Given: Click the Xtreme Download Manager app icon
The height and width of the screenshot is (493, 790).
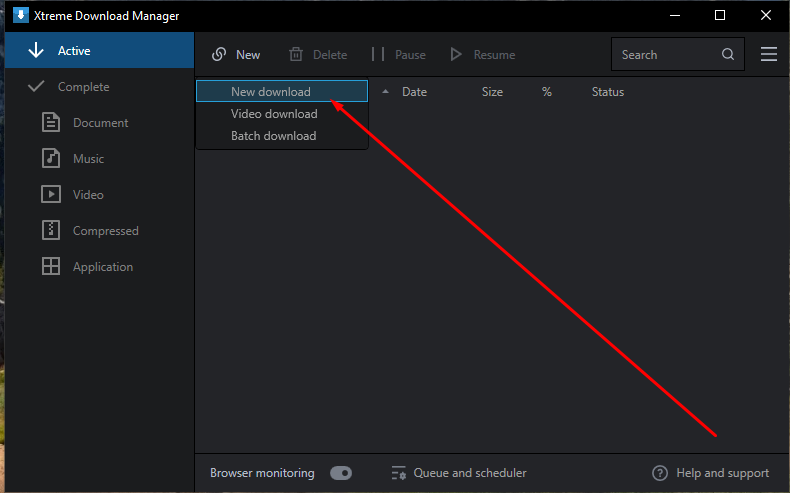Looking at the screenshot, I should tap(20, 15).
